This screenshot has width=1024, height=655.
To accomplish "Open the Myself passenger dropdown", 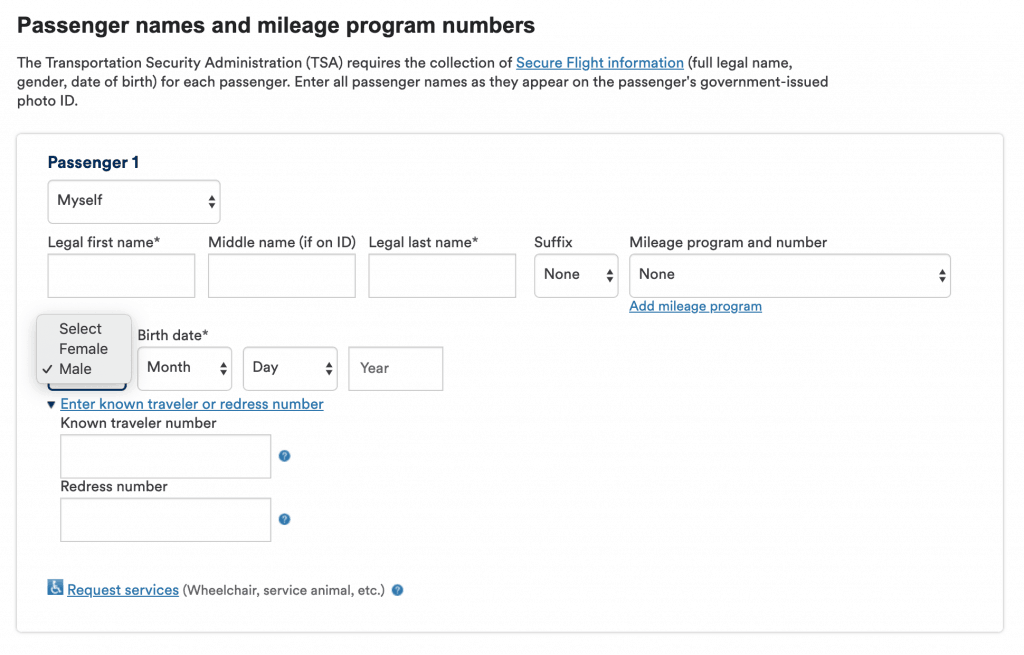I will coord(134,201).
